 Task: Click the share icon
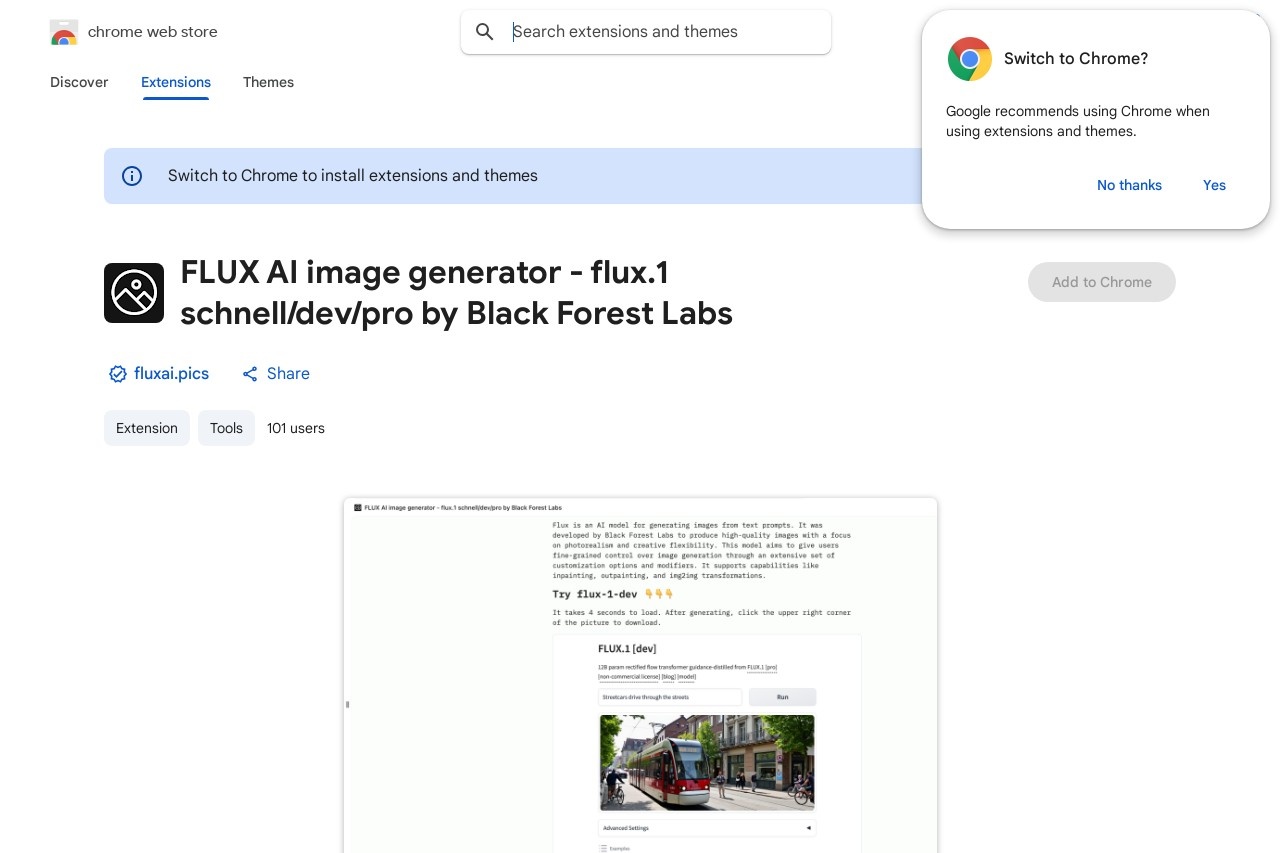pyautogui.click(x=250, y=374)
